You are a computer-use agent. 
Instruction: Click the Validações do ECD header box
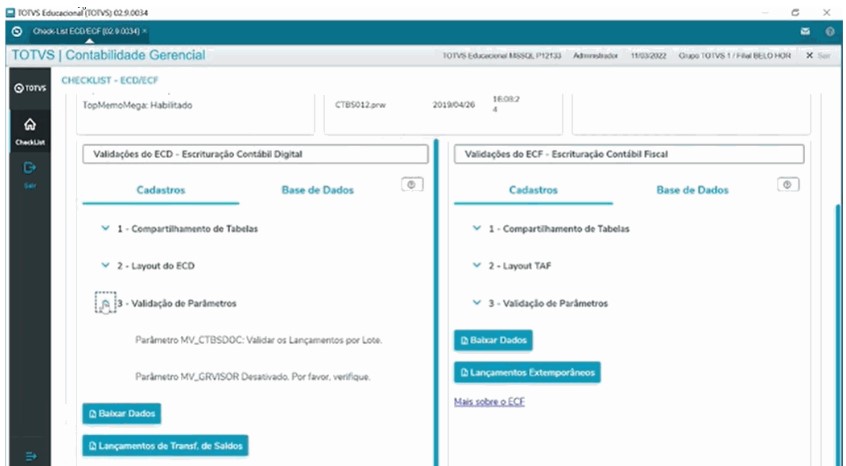coord(255,154)
